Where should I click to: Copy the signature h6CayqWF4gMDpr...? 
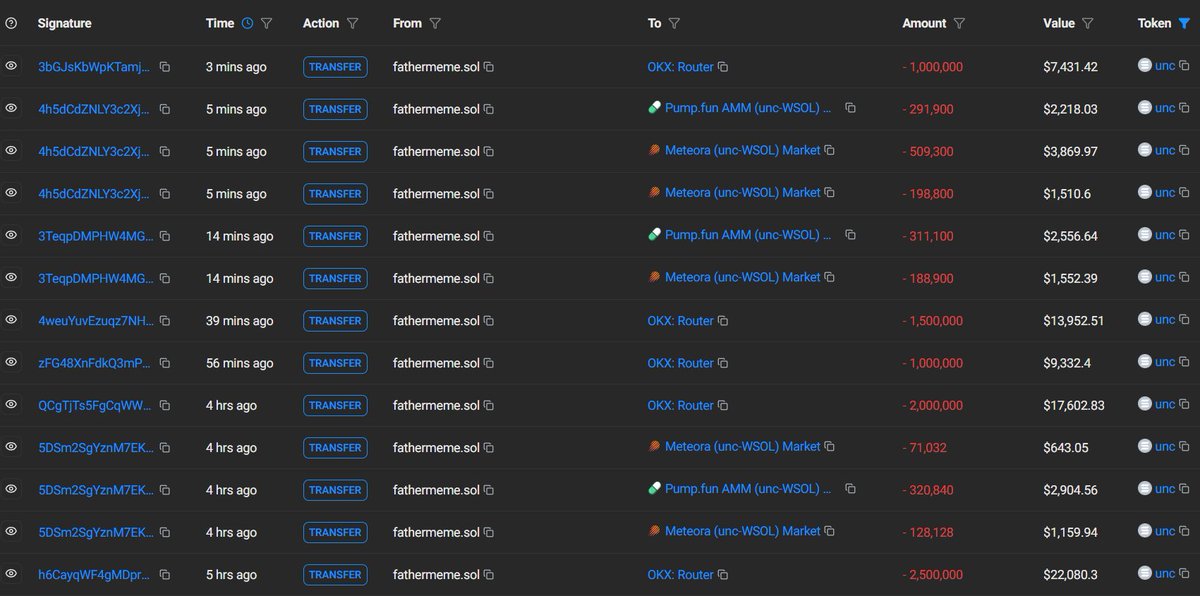click(x=165, y=575)
